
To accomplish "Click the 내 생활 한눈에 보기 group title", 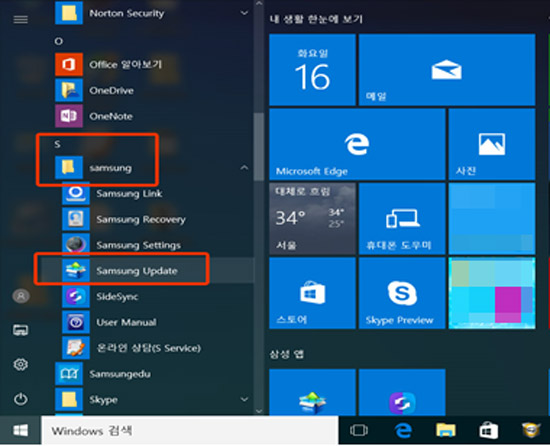I will pyautogui.click(x=316, y=19).
